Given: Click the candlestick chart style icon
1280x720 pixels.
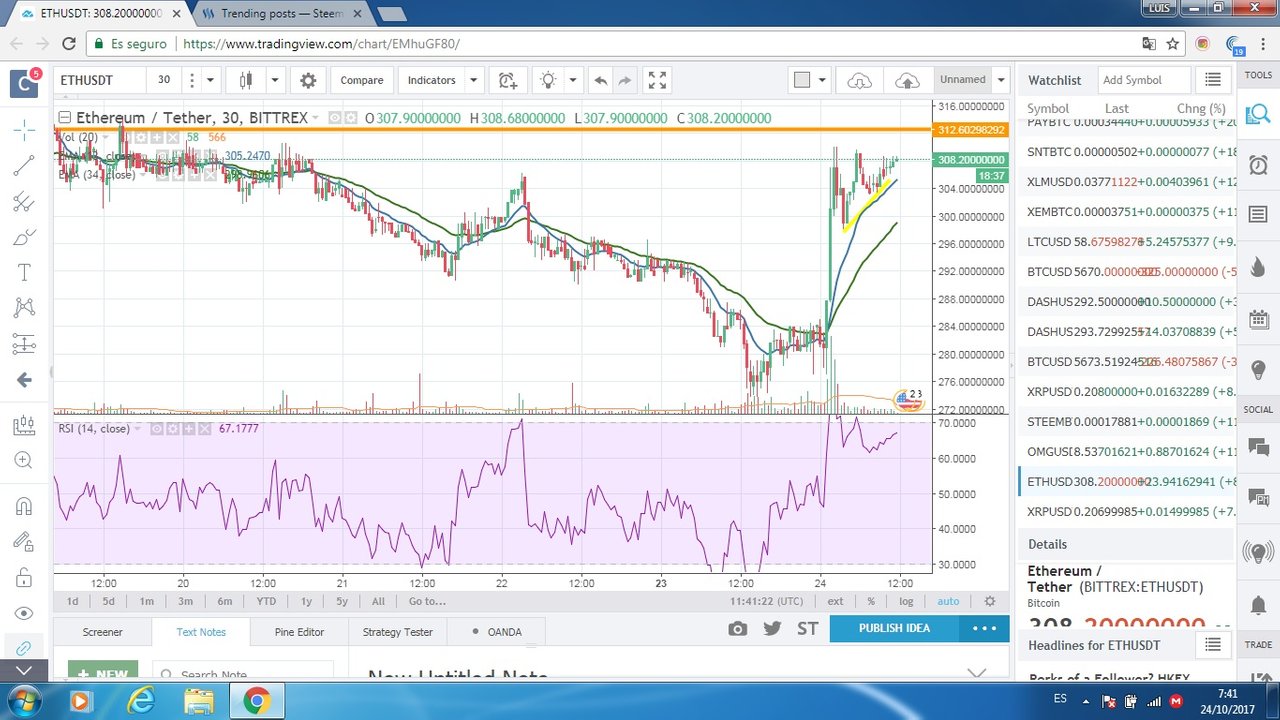Looking at the screenshot, I should tap(246, 80).
